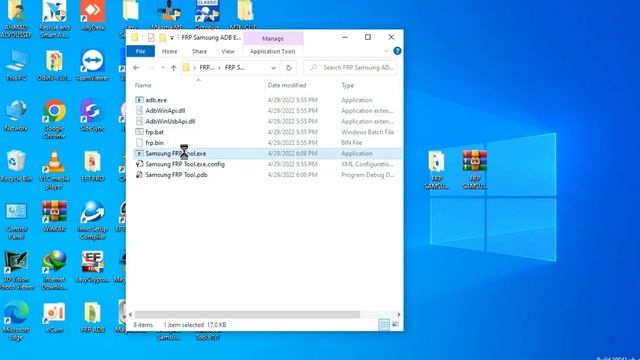Open the 3D Vision Photo Viewer shortcut
Image resolution: width=640 pixels, height=360 pixels.
[16, 270]
